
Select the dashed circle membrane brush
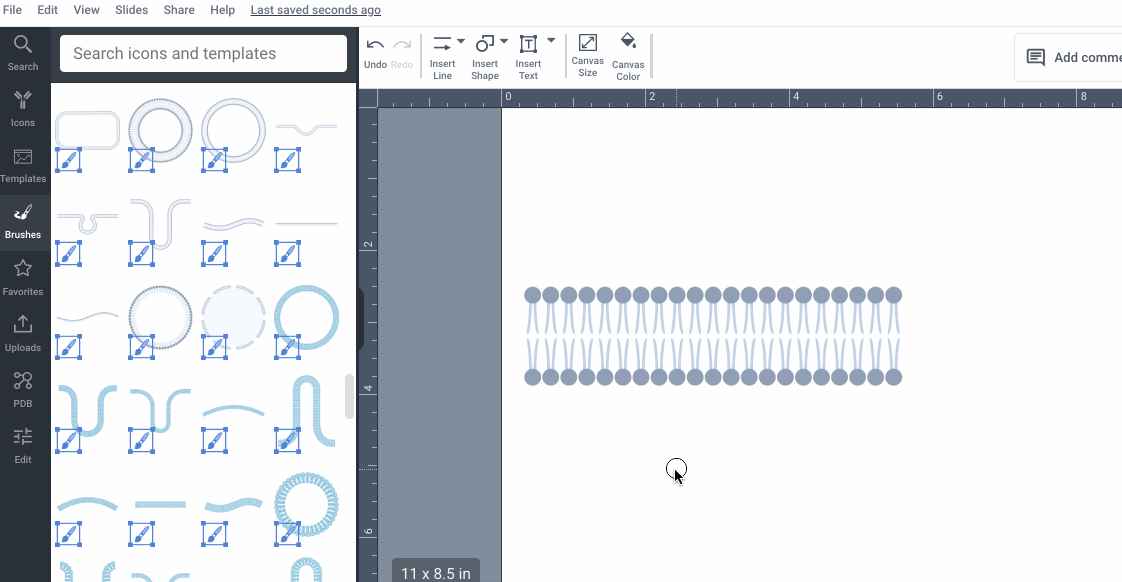click(234, 317)
